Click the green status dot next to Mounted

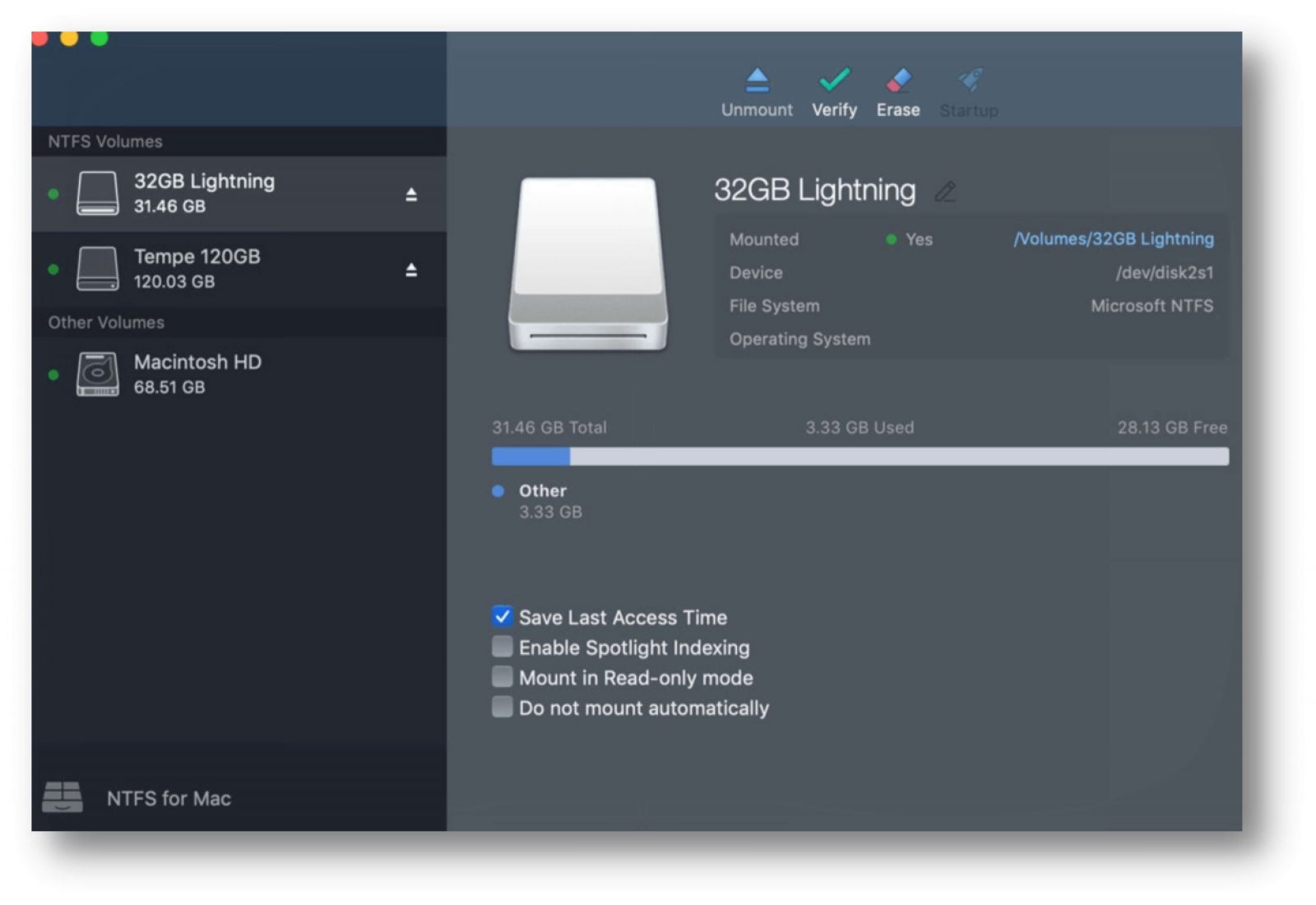(x=890, y=239)
